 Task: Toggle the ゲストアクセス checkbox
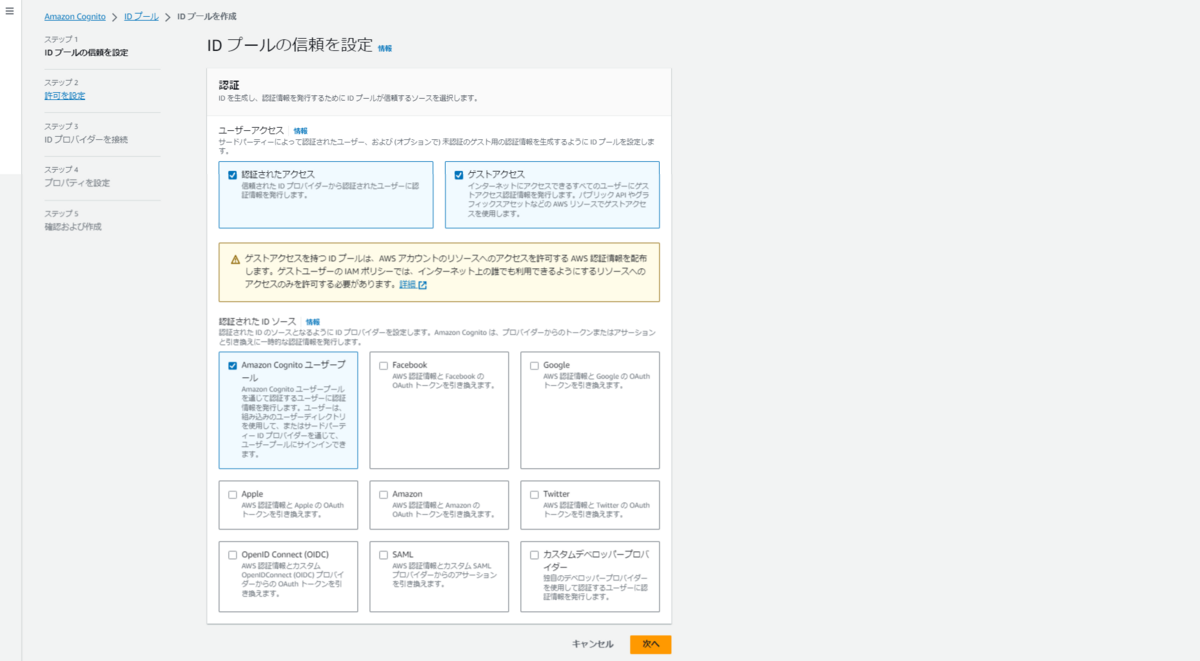pos(459,175)
